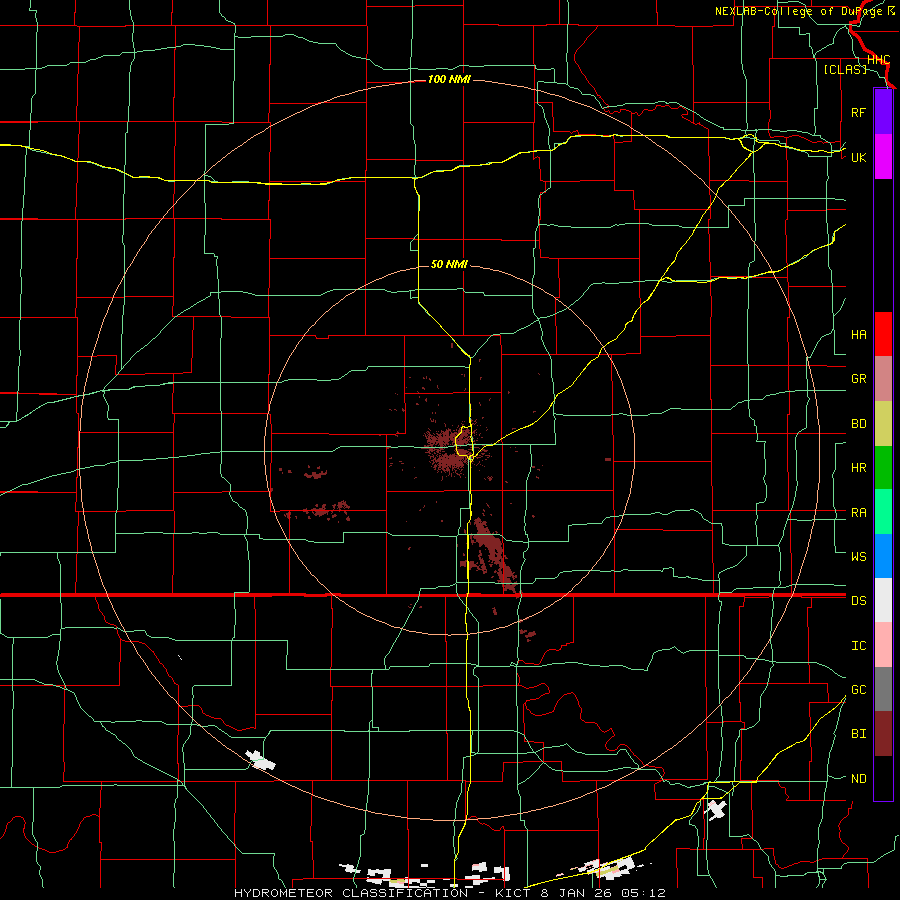Select the BD yellow legend swatch

click(883, 424)
